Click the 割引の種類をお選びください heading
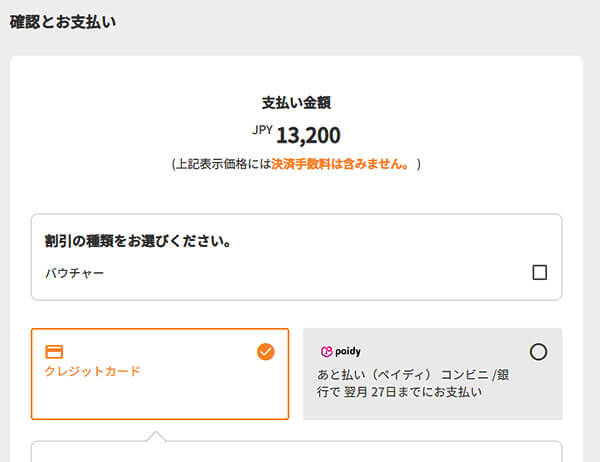This screenshot has height=462, width=600. [138, 242]
